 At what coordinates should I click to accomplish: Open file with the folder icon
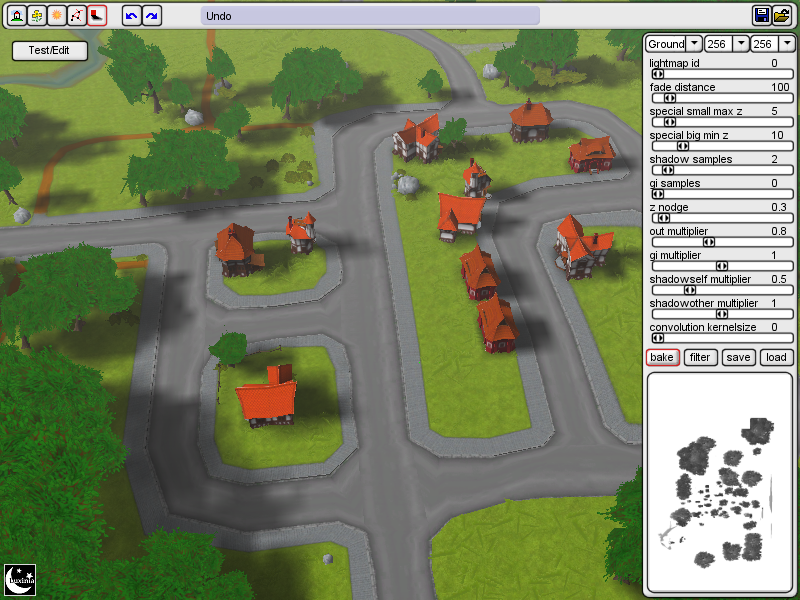782,15
